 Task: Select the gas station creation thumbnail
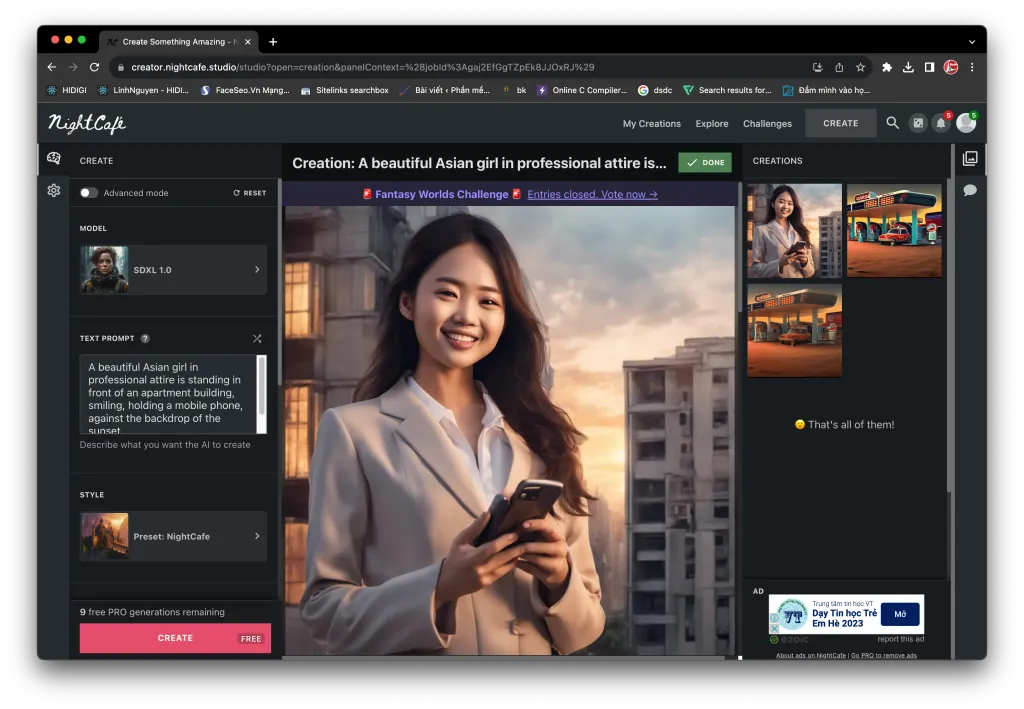tap(893, 229)
